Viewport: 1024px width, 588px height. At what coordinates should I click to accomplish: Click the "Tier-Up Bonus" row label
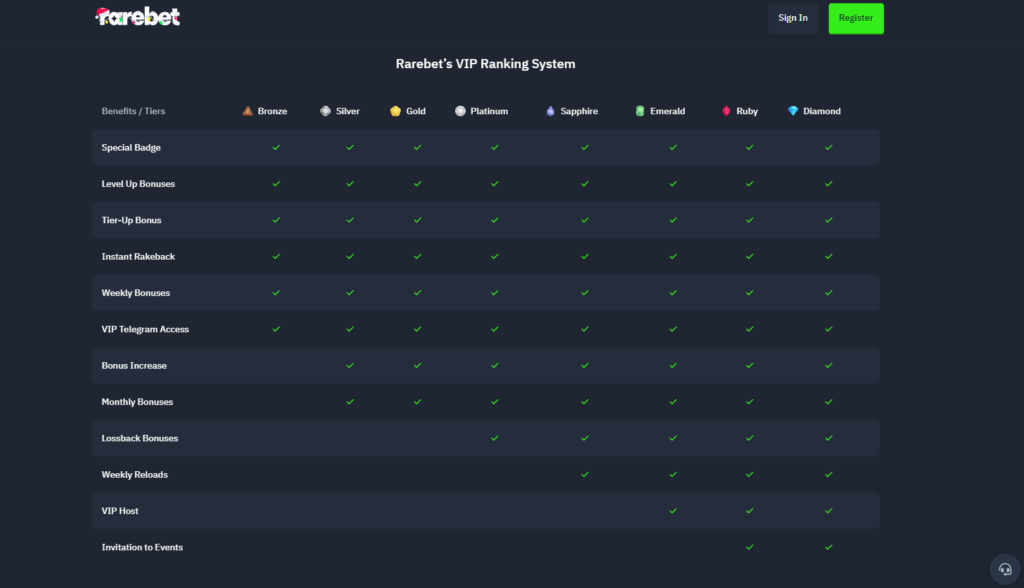(131, 220)
